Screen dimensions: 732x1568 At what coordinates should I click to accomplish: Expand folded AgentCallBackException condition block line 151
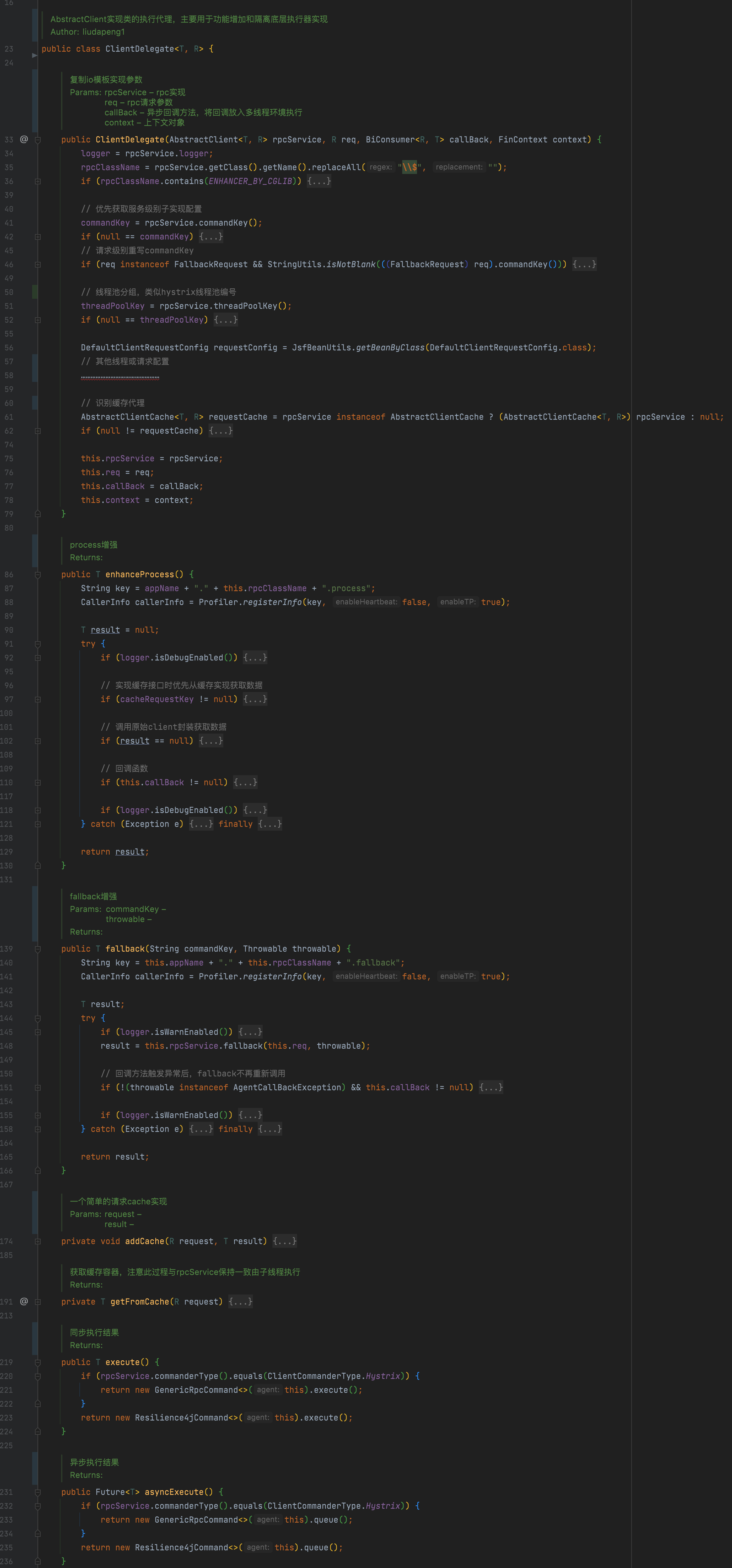pos(491,1087)
